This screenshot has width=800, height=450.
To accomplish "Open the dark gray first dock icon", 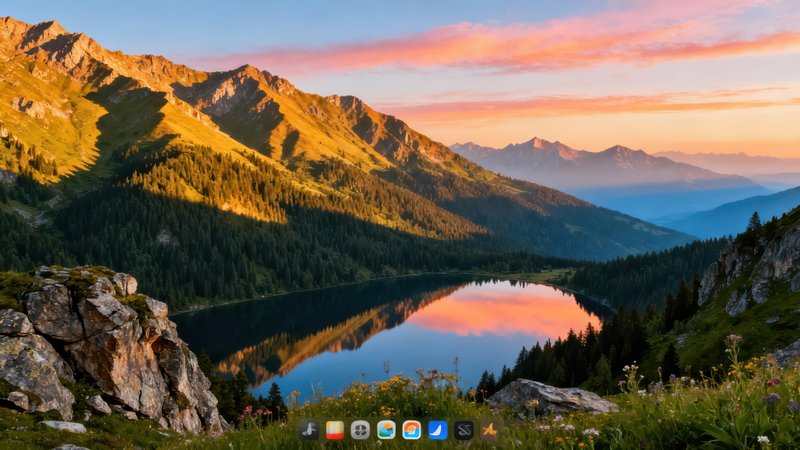I will [x=309, y=430].
